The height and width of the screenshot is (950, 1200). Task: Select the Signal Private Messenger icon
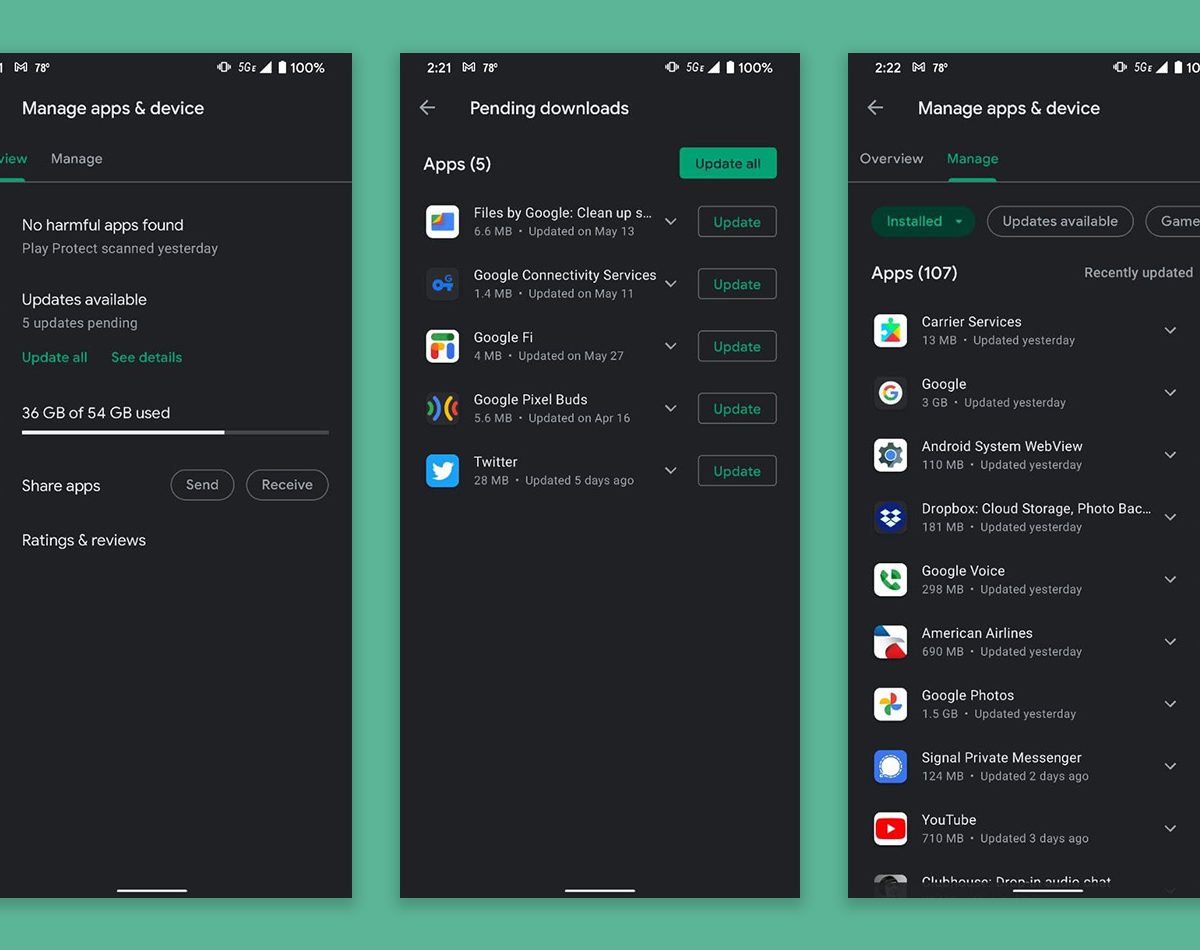(890, 767)
